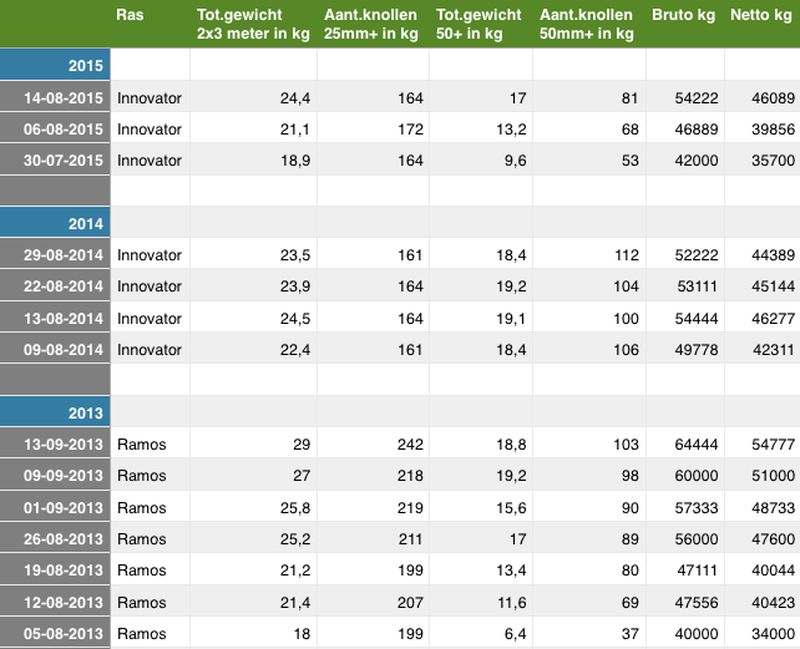800x649 pixels.
Task: Click the Ramos cell for 05-08-2013
Action: pos(142,633)
